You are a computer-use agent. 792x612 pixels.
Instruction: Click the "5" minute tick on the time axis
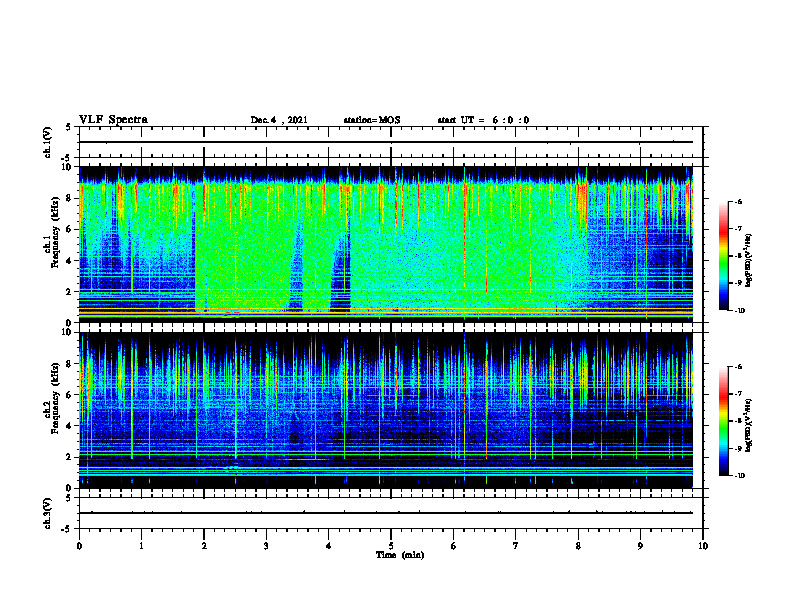pos(391,546)
